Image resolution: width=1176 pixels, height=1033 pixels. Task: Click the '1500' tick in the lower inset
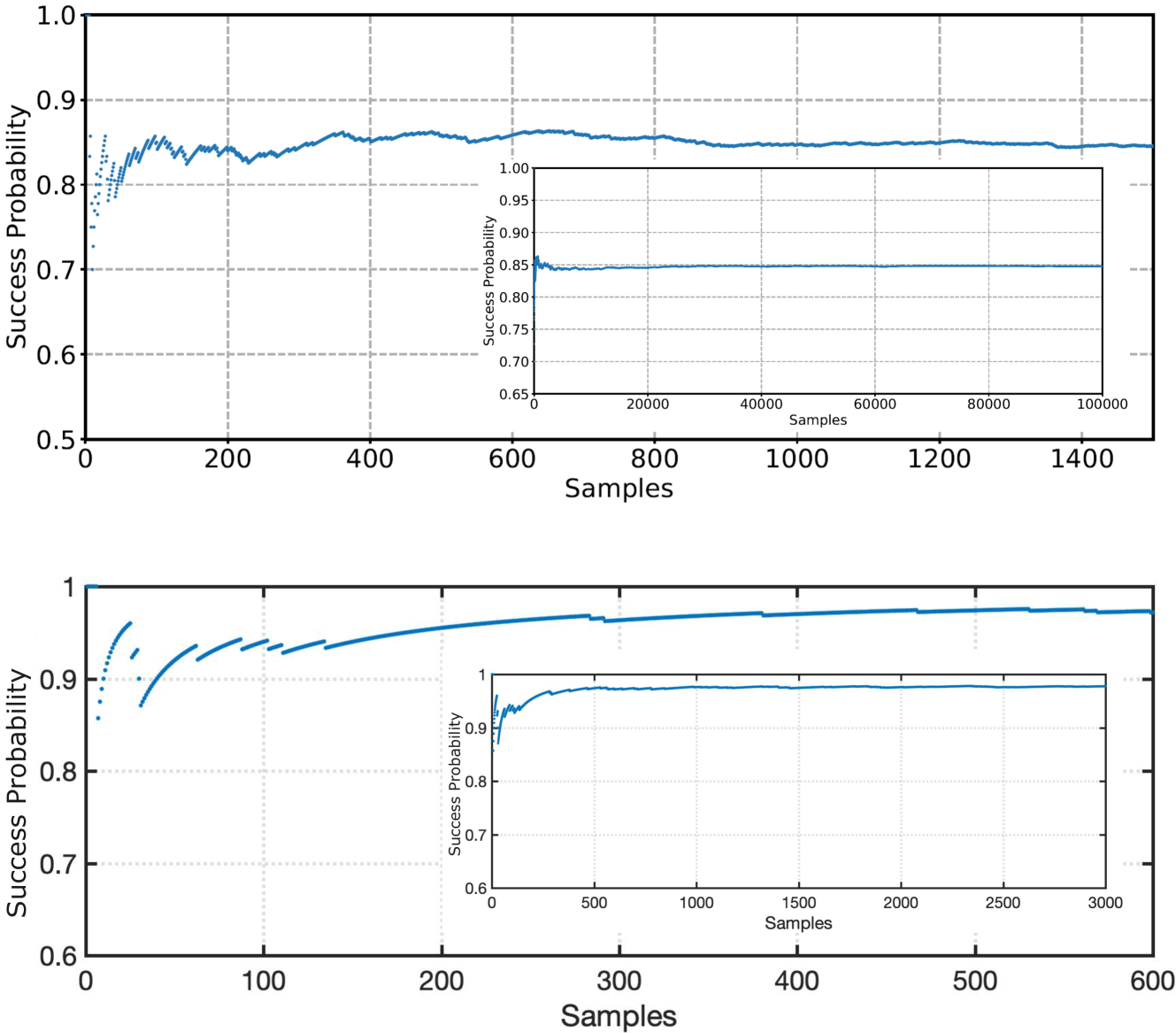799,903
